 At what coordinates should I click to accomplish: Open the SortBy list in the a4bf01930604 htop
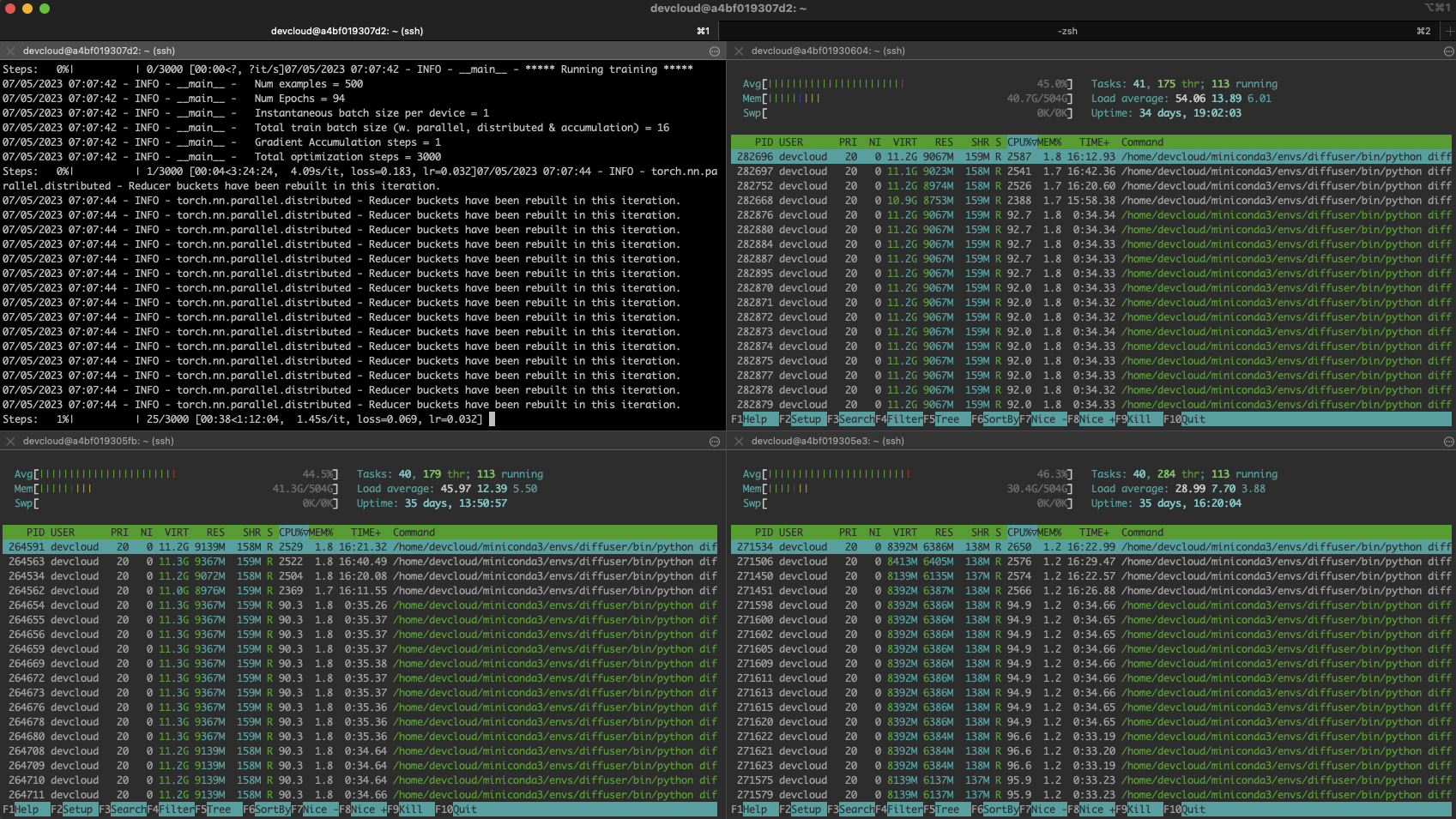click(1000, 419)
